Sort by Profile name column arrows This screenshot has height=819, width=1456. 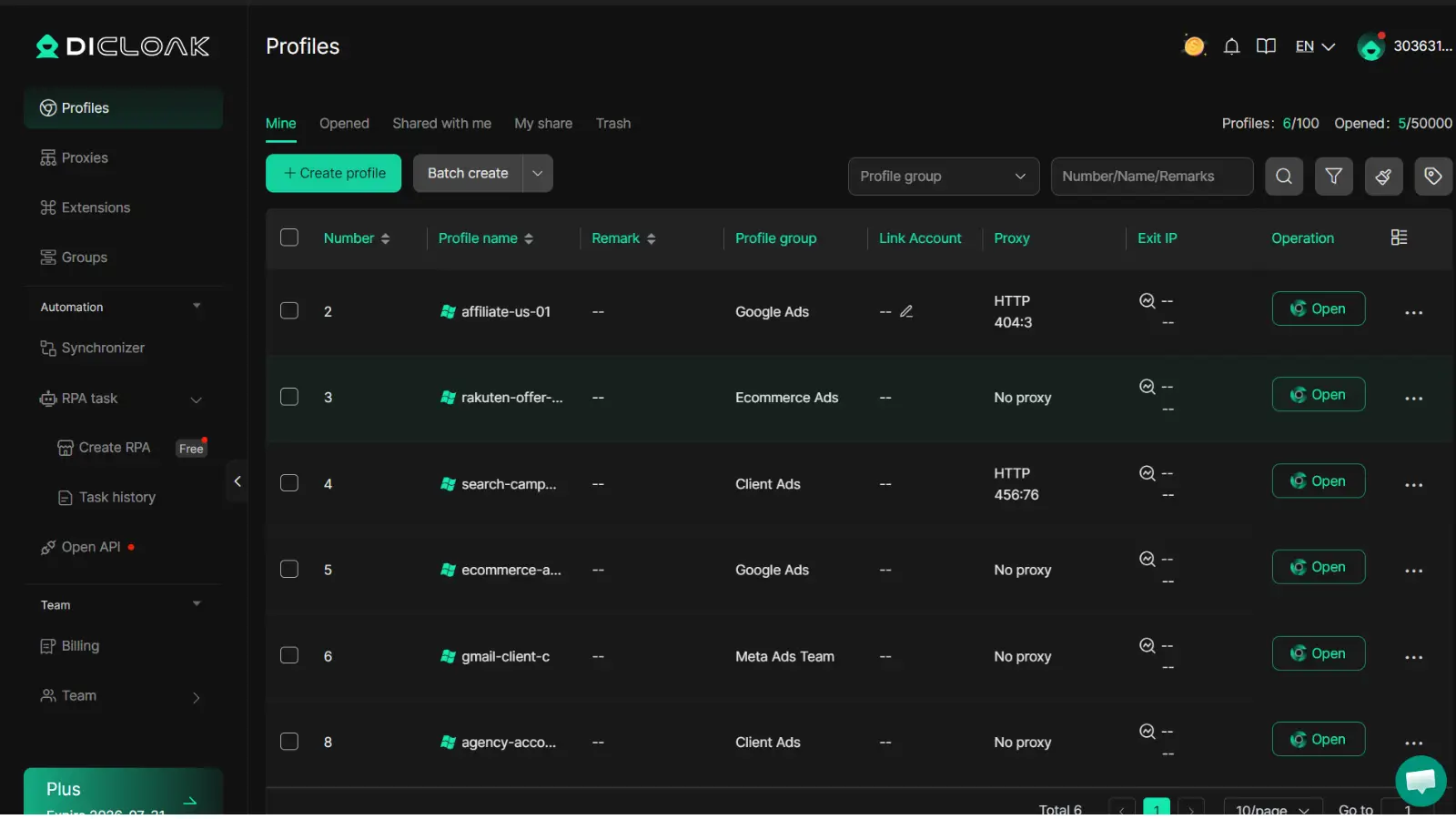[529, 238]
